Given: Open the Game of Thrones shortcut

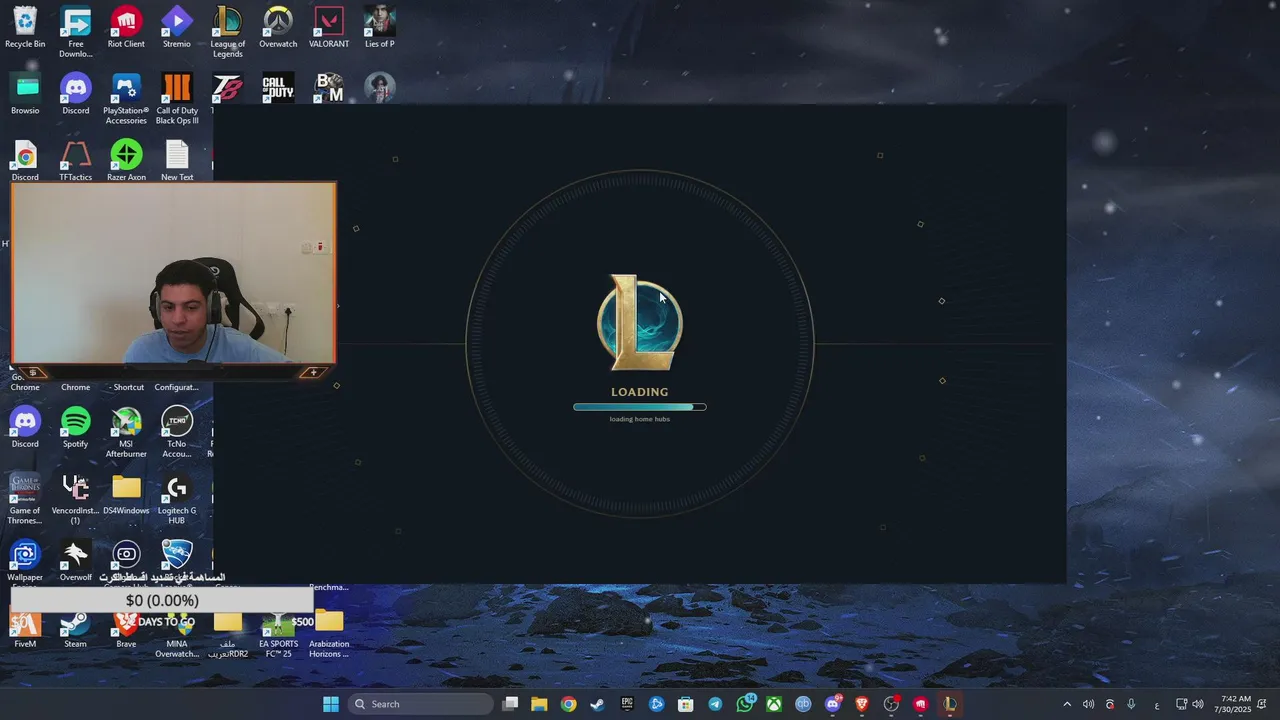Looking at the screenshot, I should pyautogui.click(x=25, y=499).
